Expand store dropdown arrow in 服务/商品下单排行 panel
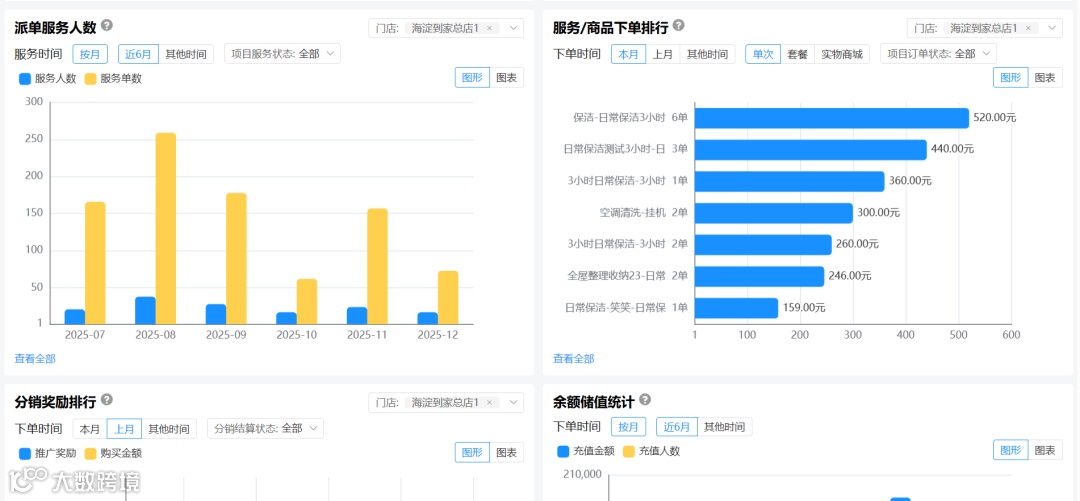 [x=1051, y=28]
